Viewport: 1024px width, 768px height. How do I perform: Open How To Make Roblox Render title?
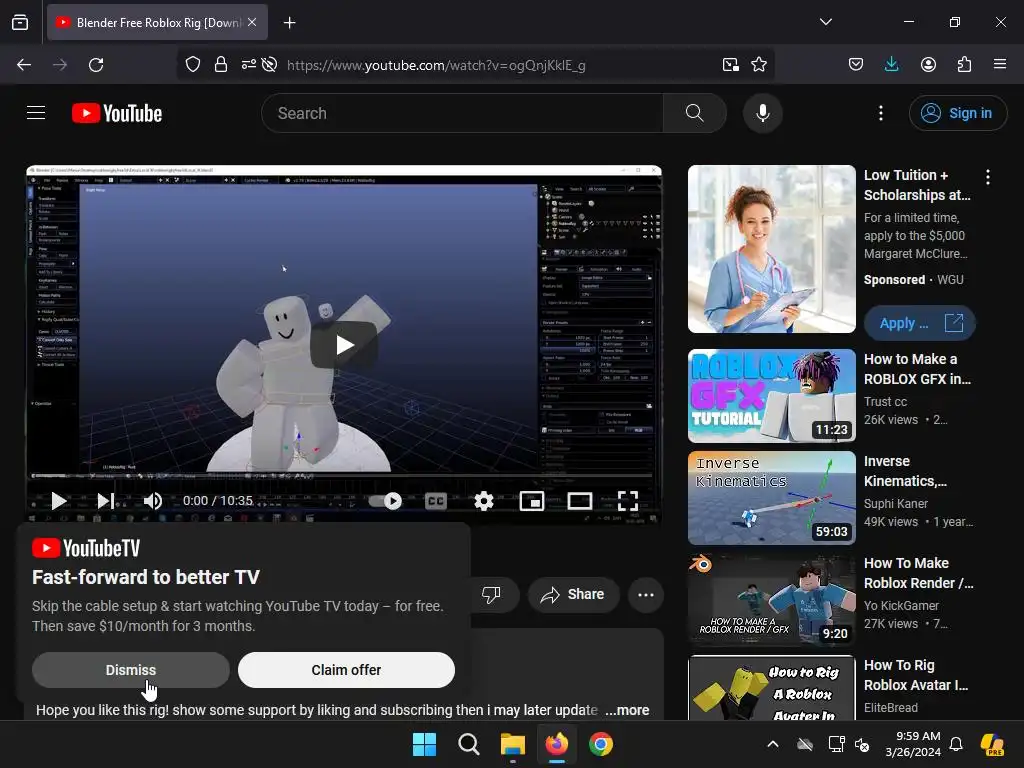(918, 573)
